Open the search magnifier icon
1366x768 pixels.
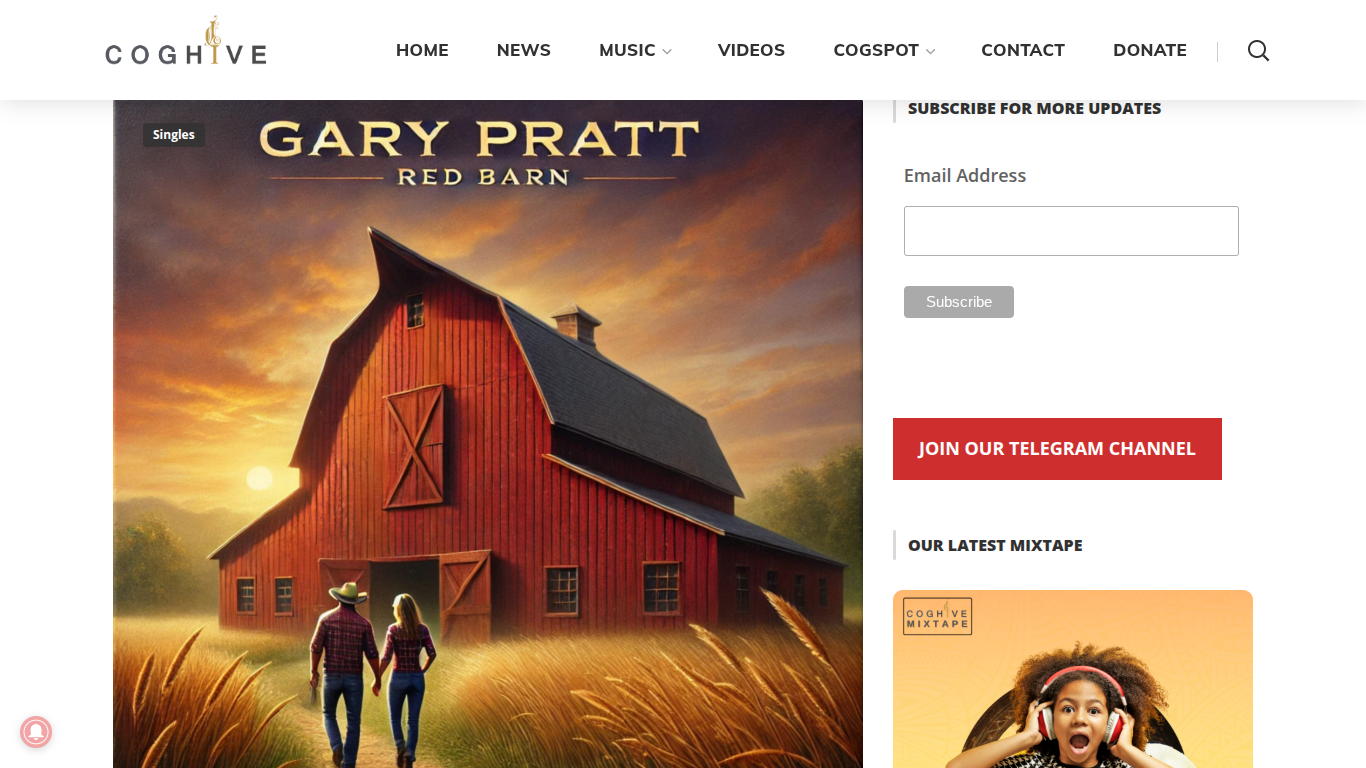[x=1258, y=51]
